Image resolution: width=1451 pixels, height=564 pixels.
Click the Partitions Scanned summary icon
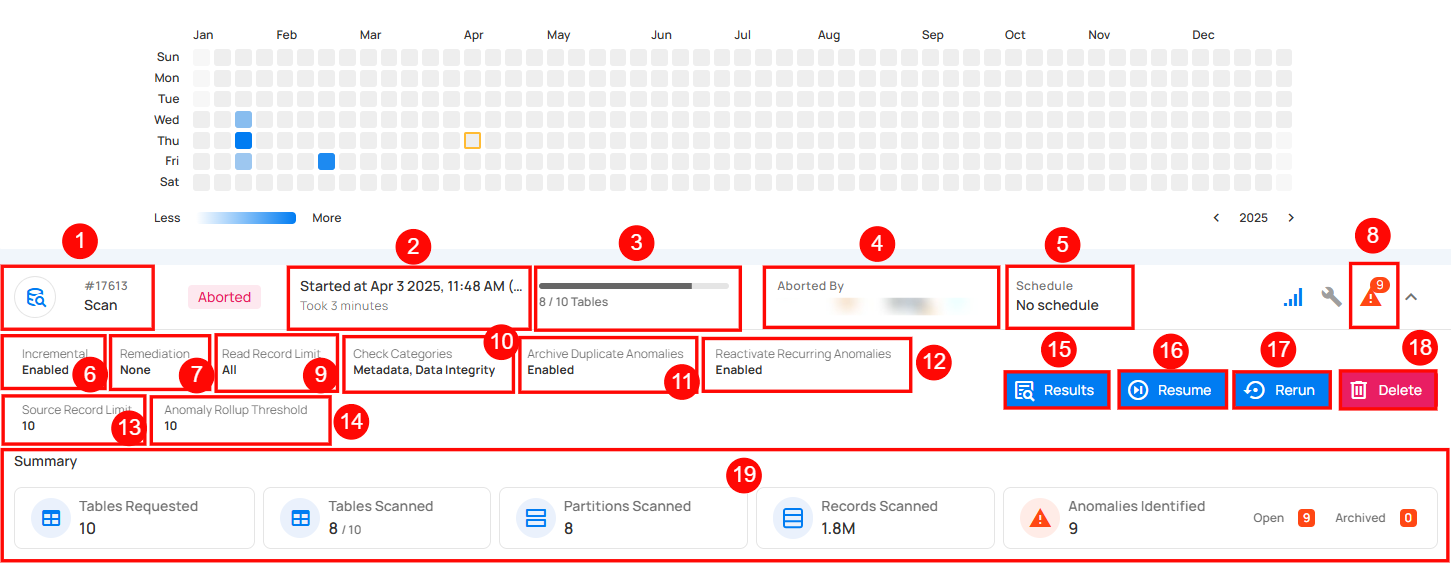(x=535, y=518)
